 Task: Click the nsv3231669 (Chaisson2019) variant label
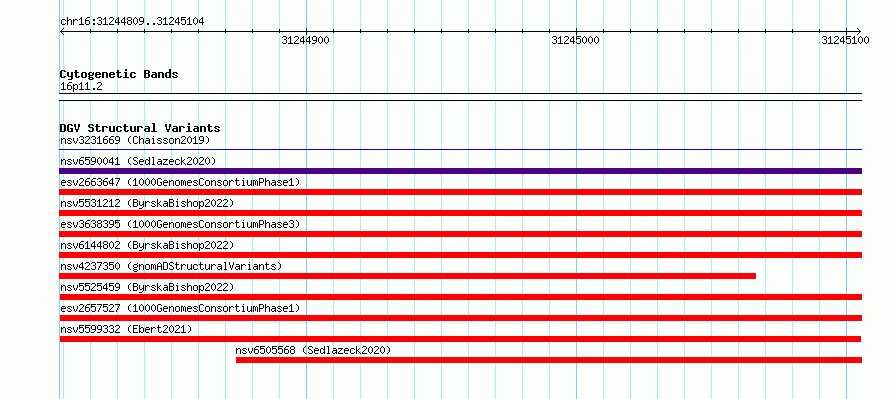click(135, 140)
